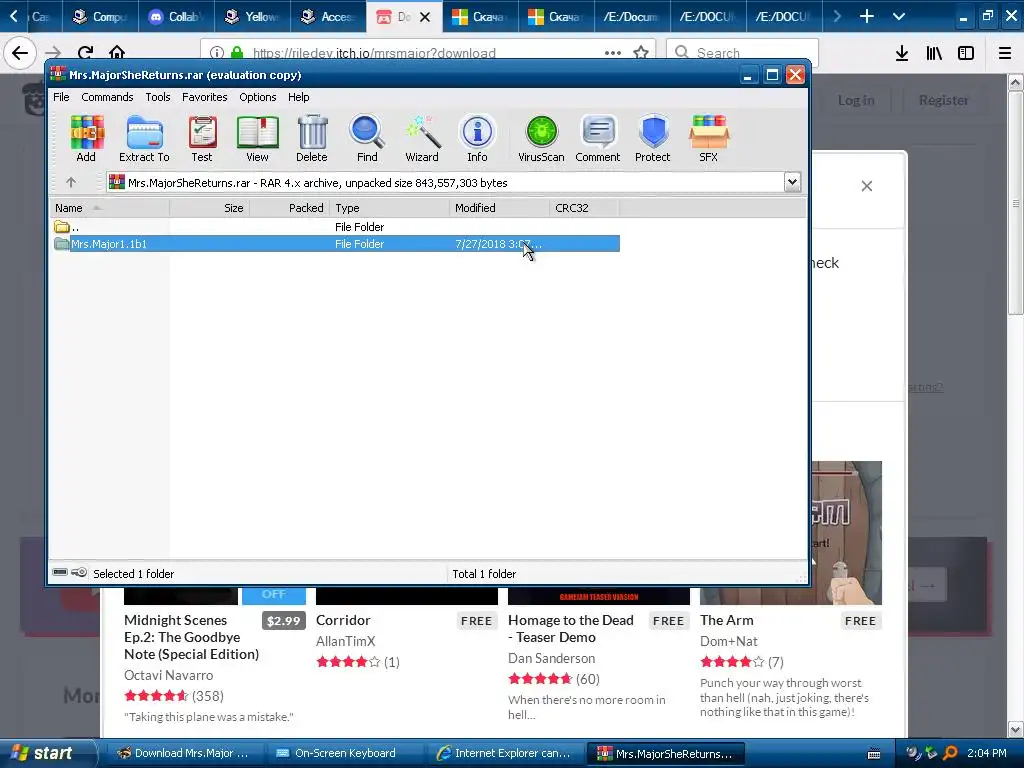Open the Commands menu

tap(107, 97)
